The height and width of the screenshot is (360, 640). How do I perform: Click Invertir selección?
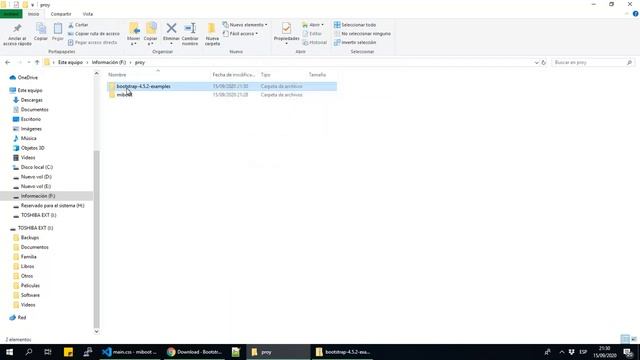pyautogui.click(x=355, y=42)
